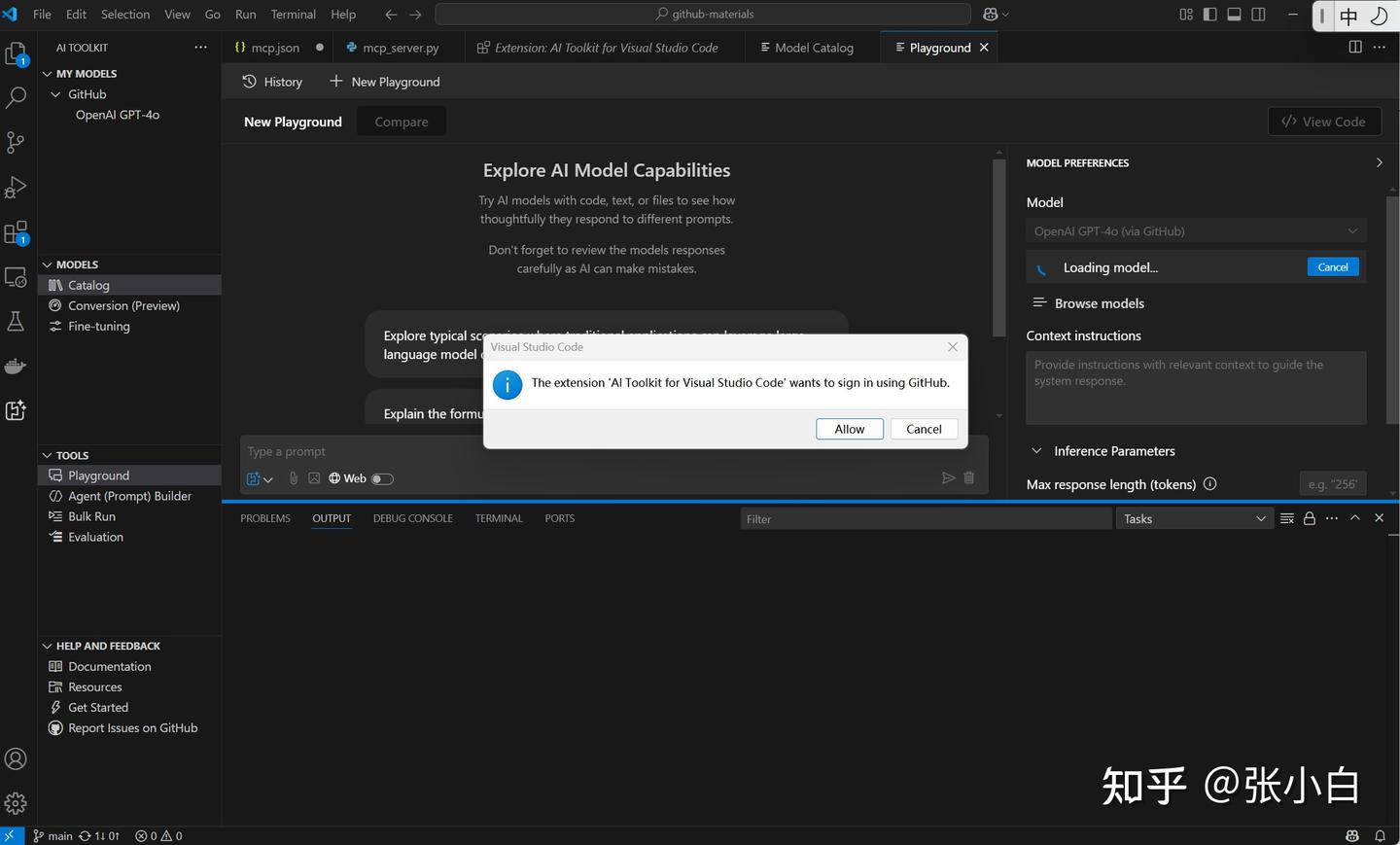The image size is (1400, 845).
Task: Open playground History
Action: (x=272, y=82)
